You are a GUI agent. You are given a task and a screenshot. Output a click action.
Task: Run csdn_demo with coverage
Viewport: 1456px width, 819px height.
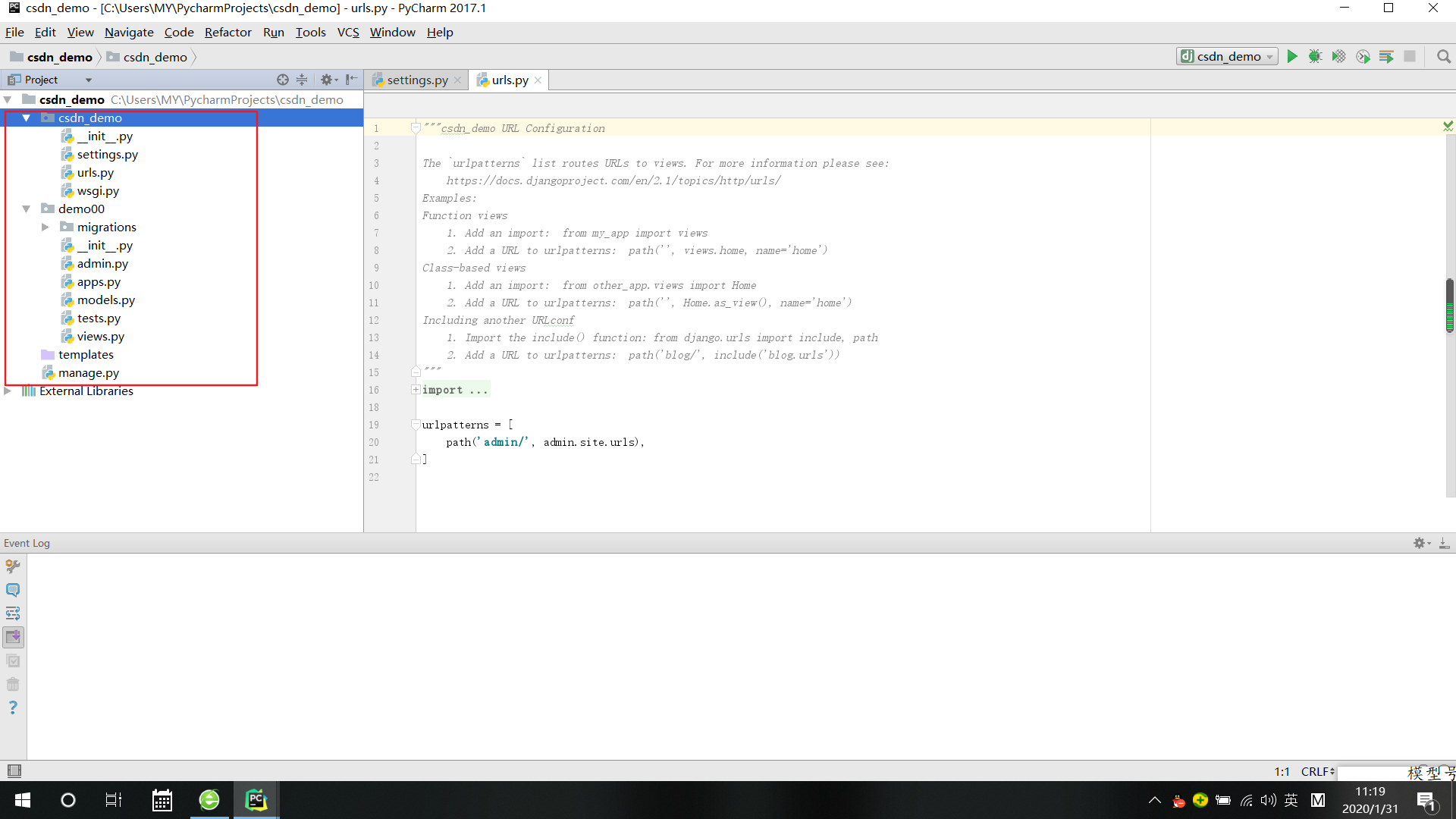[x=1339, y=57]
